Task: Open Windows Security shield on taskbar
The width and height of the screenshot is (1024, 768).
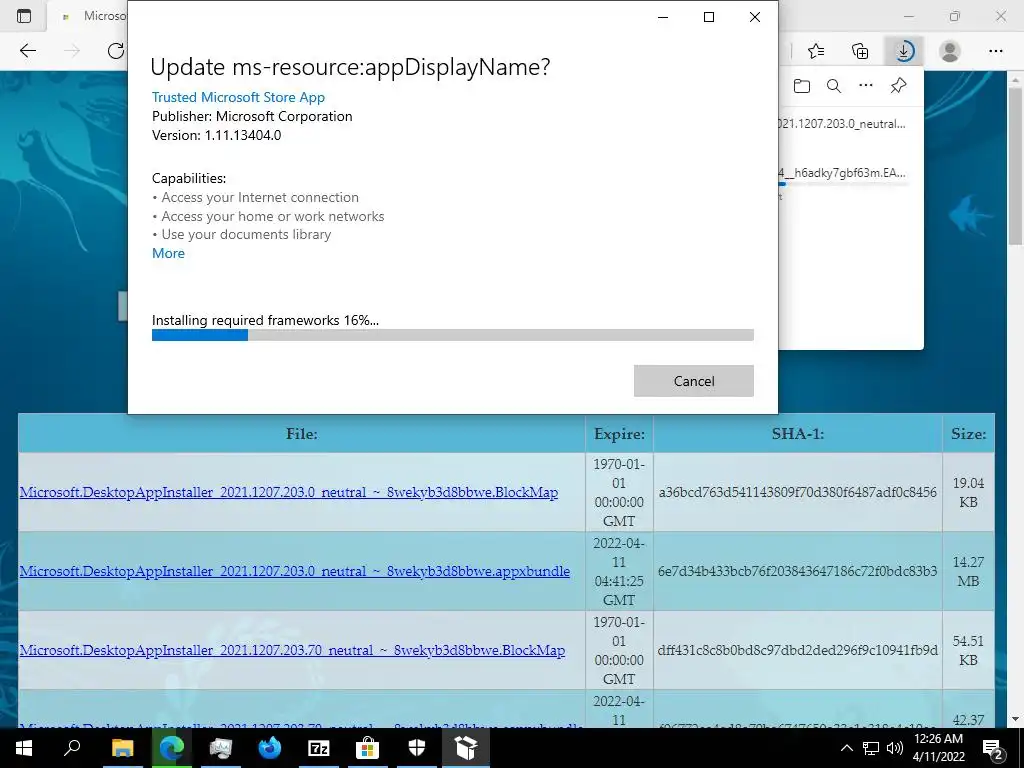Action: coord(417,748)
